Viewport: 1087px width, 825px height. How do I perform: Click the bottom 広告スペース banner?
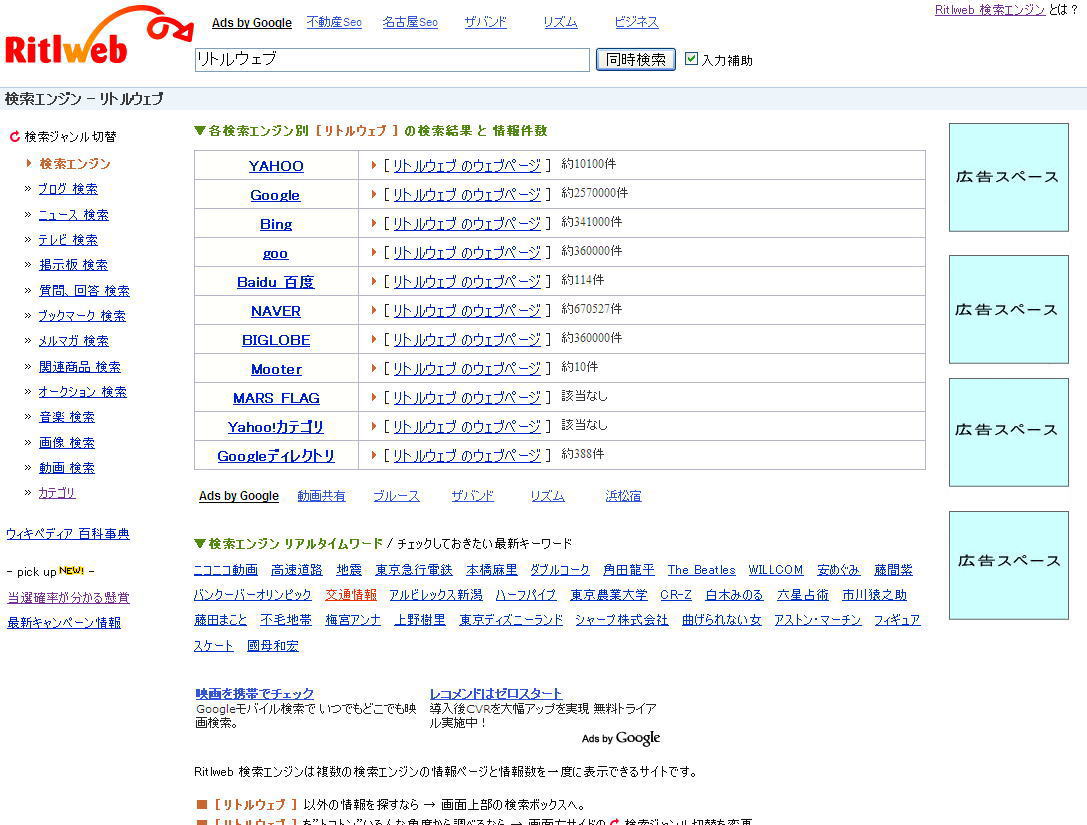[1009, 565]
